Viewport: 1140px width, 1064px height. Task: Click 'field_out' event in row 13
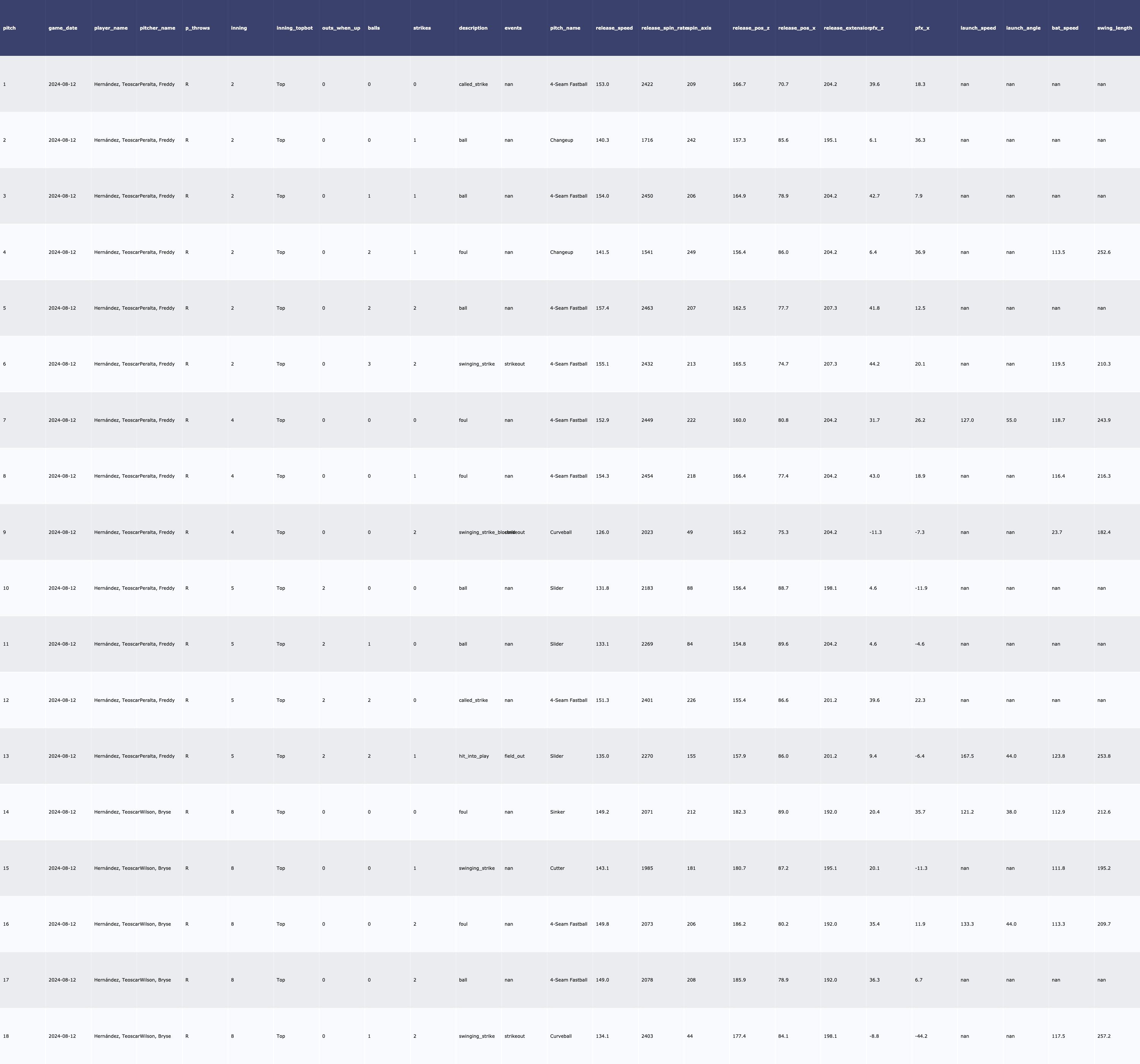coord(514,756)
